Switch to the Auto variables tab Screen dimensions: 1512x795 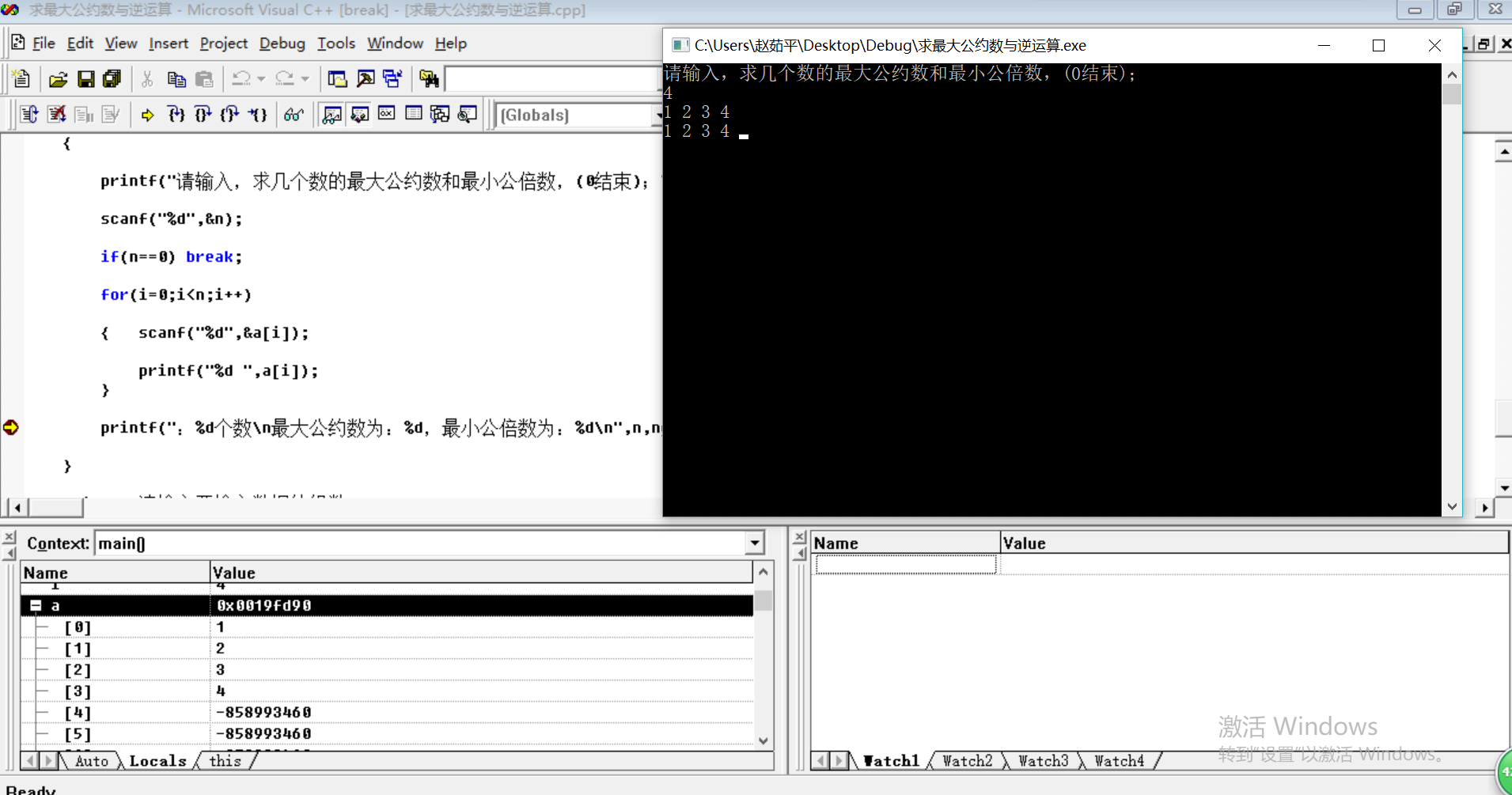pyautogui.click(x=92, y=761)
